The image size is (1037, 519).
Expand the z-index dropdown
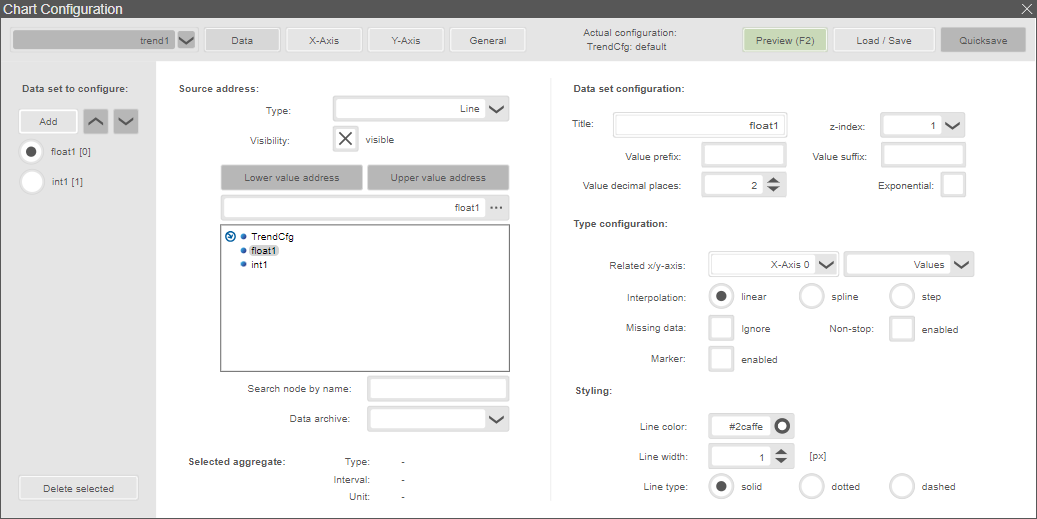click(952, 126)
